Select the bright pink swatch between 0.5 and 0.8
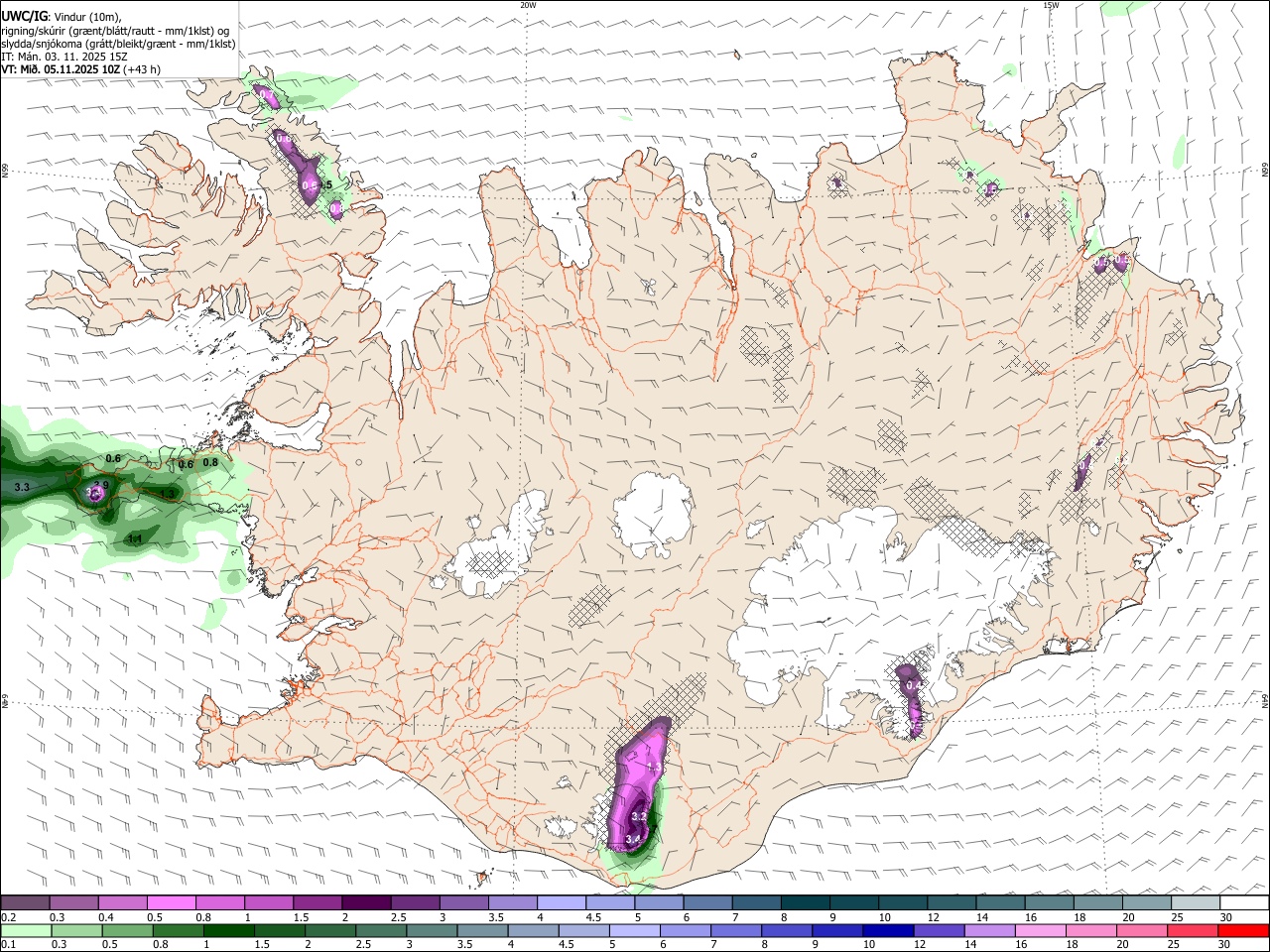The height and width of the screenshot is (952, 1270). click(x=171, y=902)
